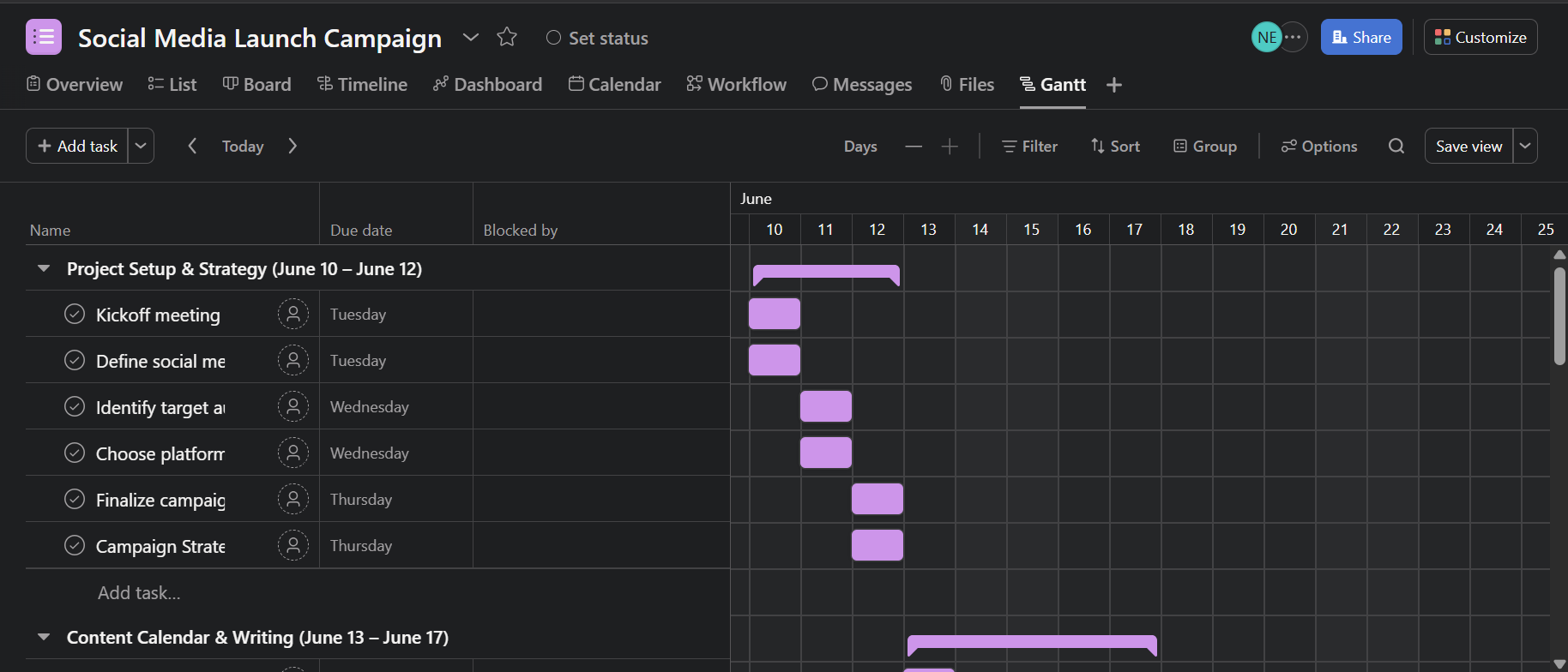Collapse Project Setup & Strategy section
This screenshot has height=672, width=1568.
click(x=44, y=268)
